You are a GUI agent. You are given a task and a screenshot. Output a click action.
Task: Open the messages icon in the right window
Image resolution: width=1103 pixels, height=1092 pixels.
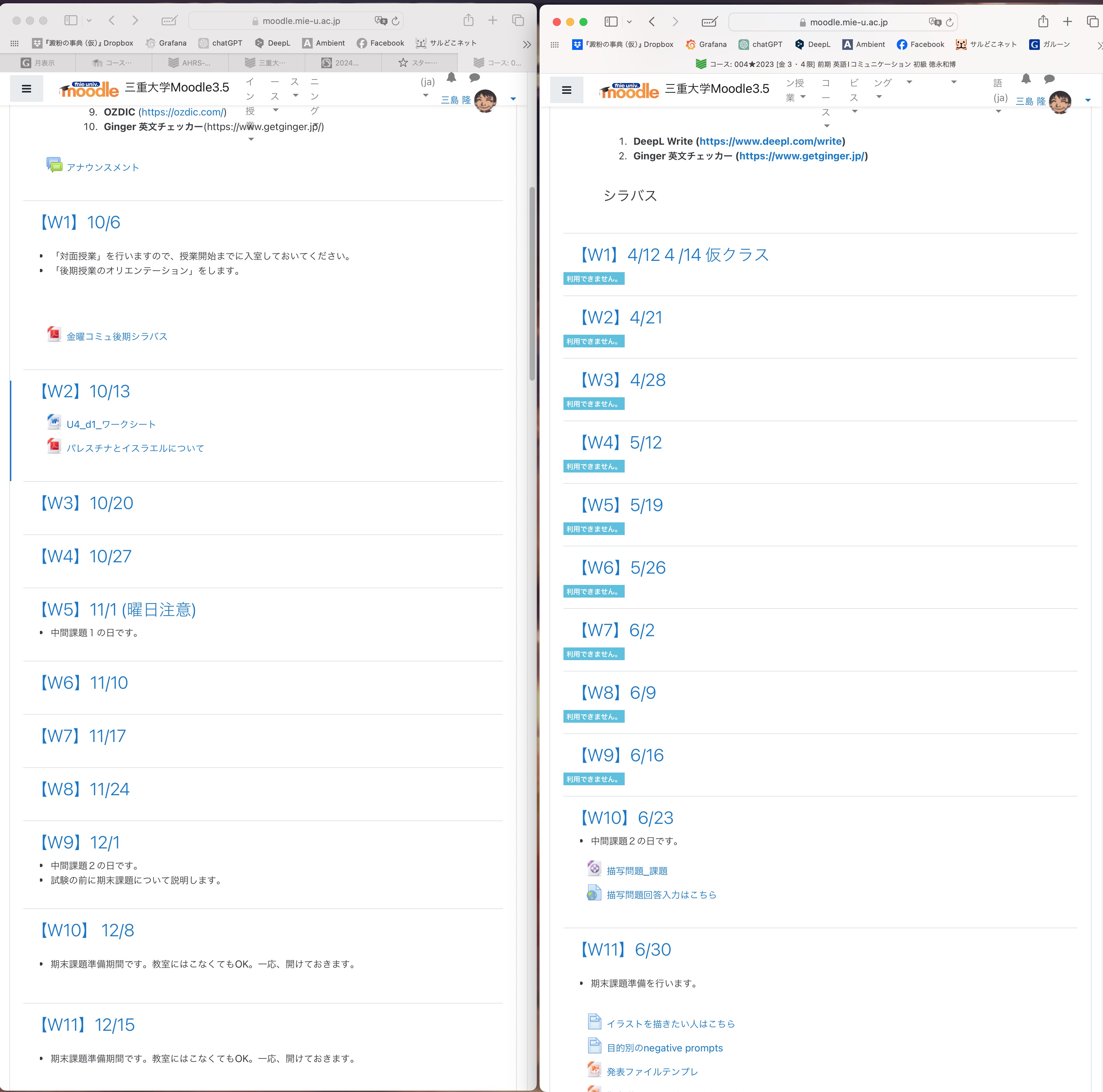tap(1049, 80)
